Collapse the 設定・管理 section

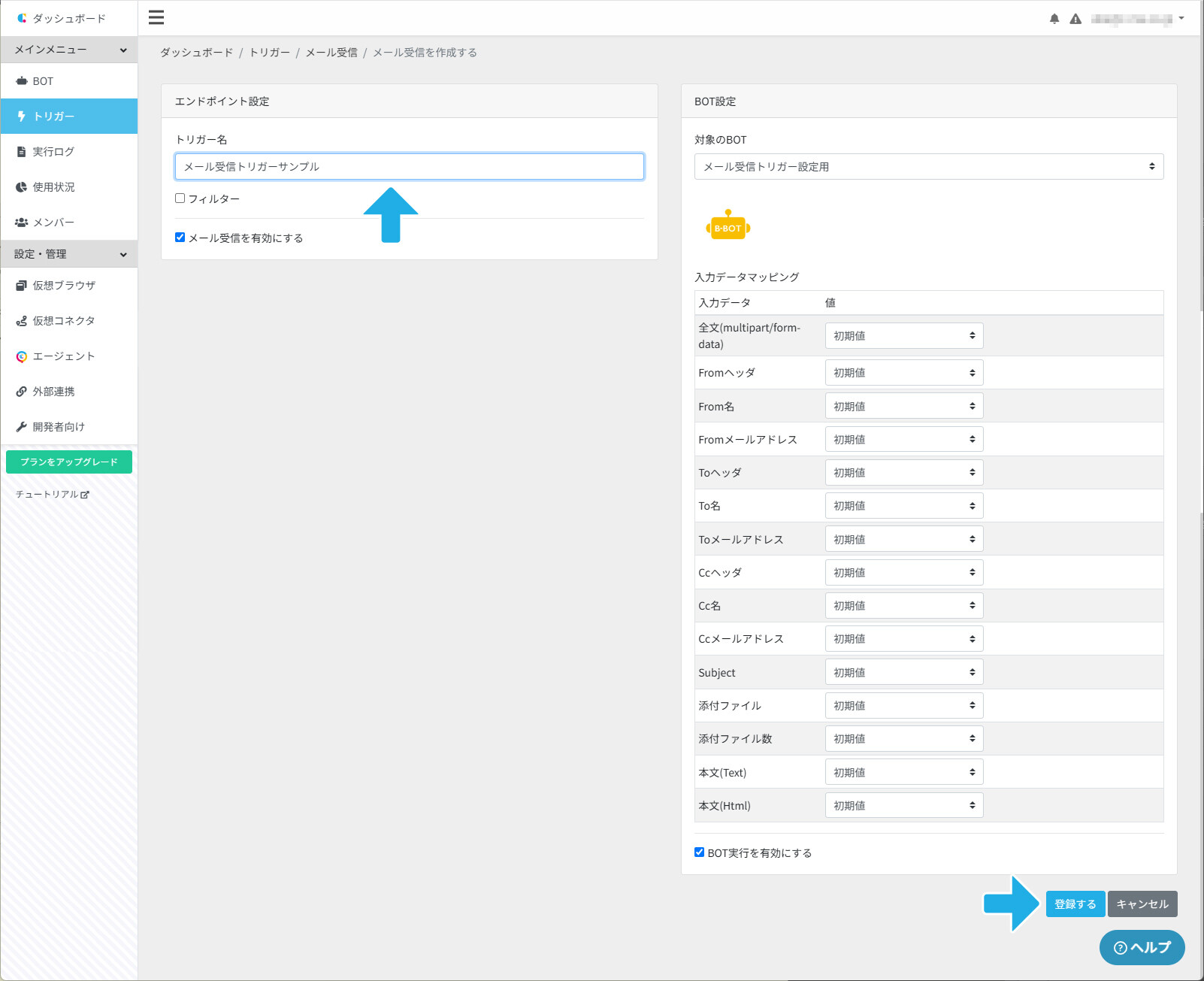click(69, 254)
